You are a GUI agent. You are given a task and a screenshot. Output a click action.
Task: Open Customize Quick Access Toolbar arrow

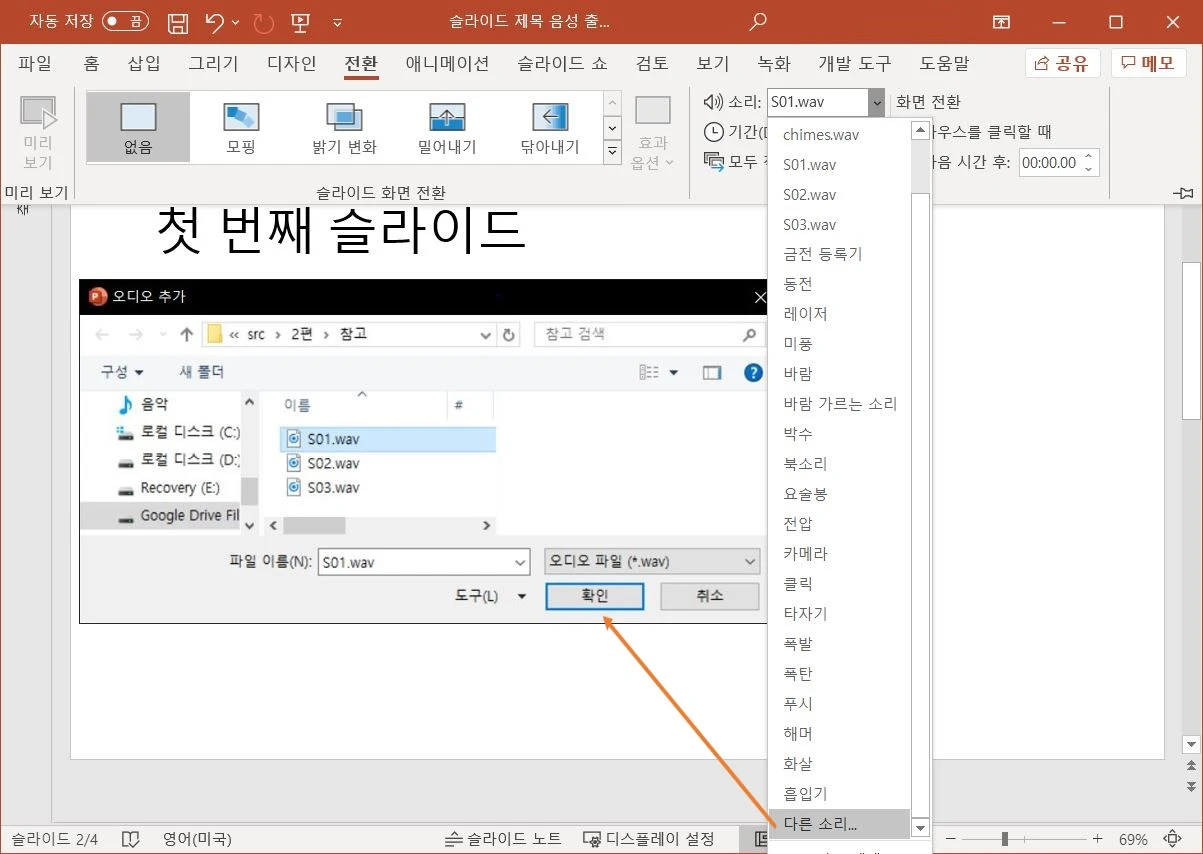(x=337, y=22)
